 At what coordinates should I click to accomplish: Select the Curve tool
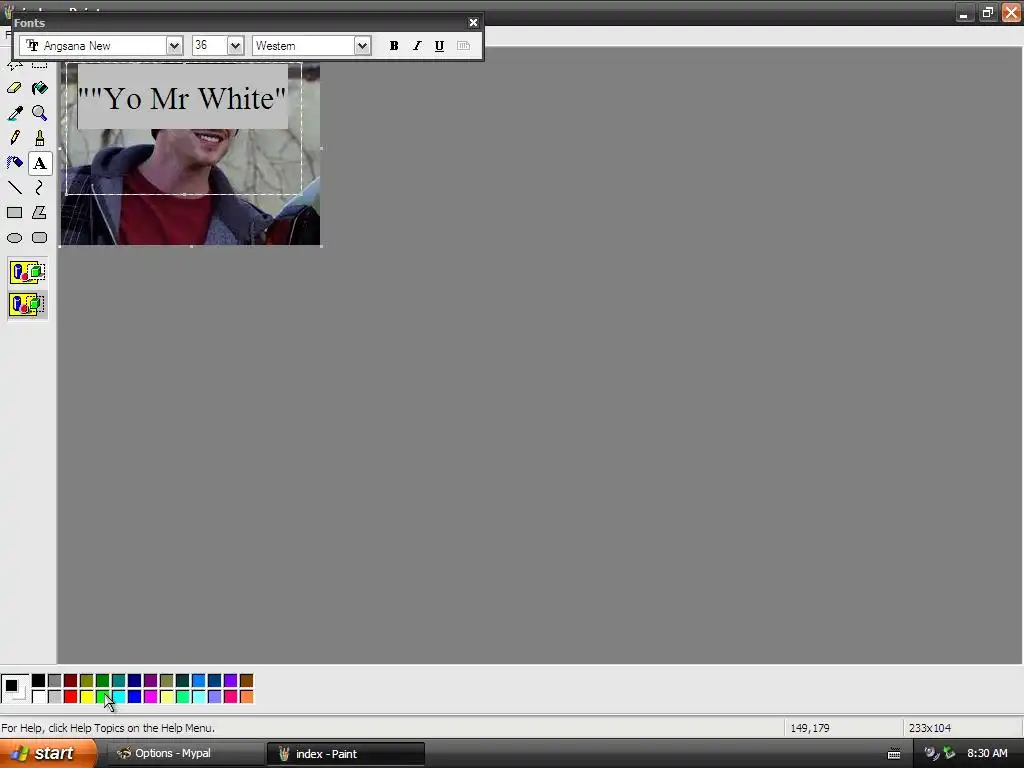pos(39,188)
